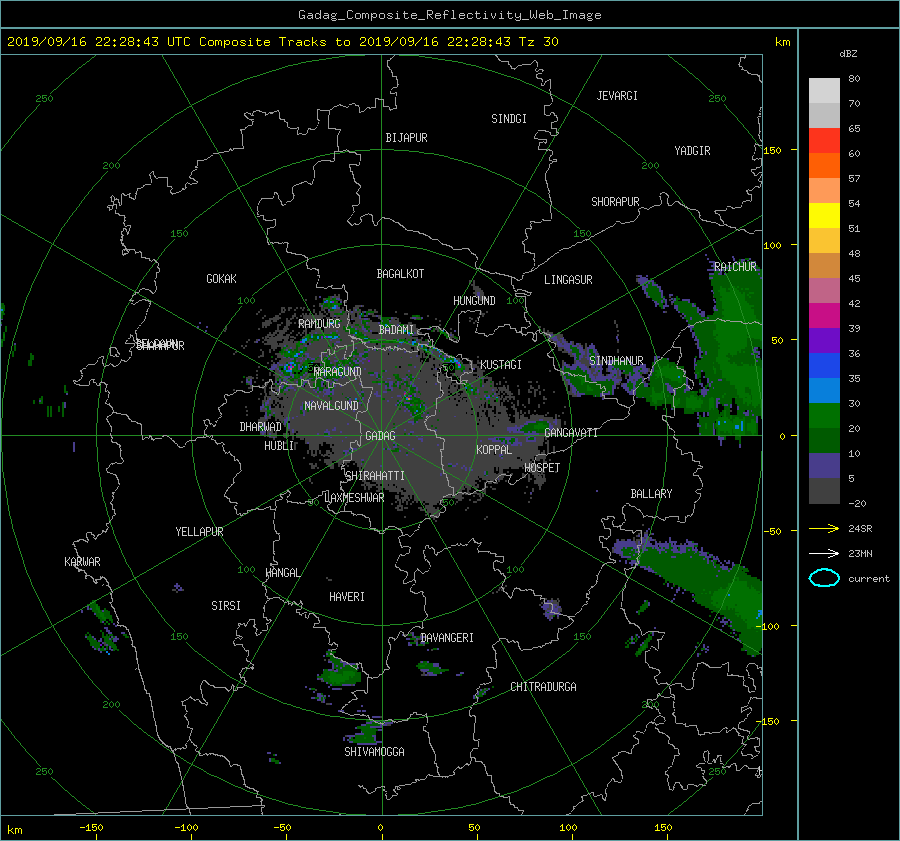Screen dimensions: 900x841
Task: Select the yellow 54 dBZ color swatch
Action: [x=824, y=216]
